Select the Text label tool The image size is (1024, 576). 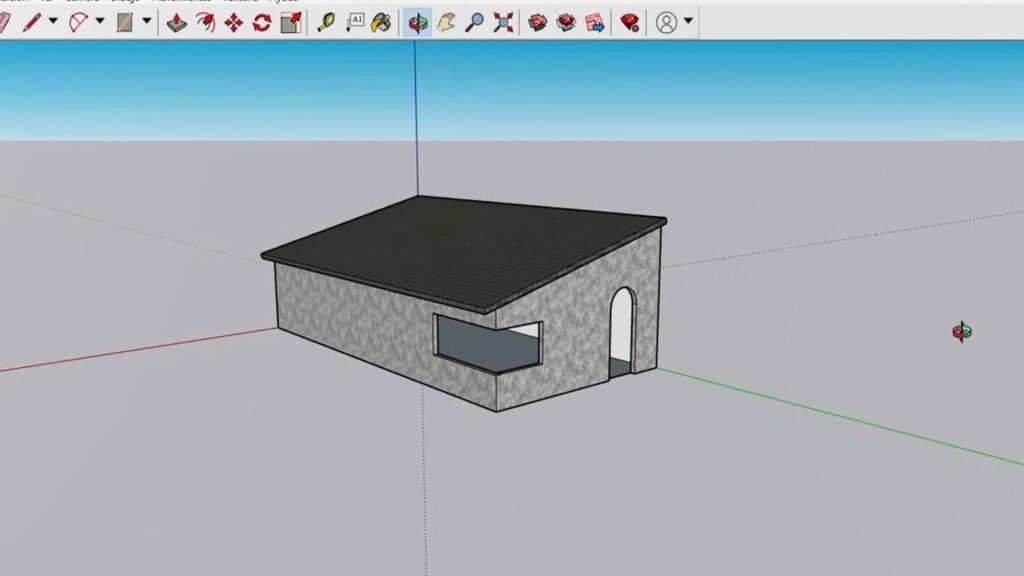pos(354,23)
